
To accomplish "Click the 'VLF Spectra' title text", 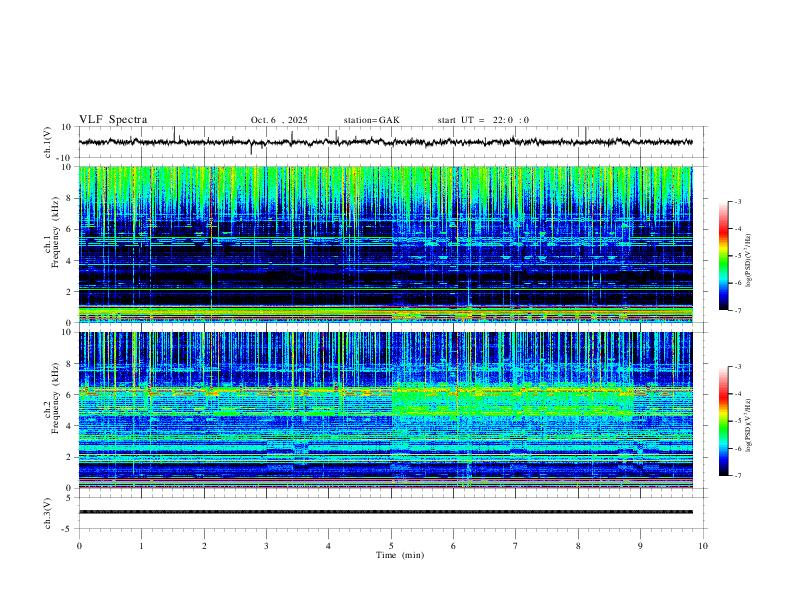I will [x=113, y=120].
